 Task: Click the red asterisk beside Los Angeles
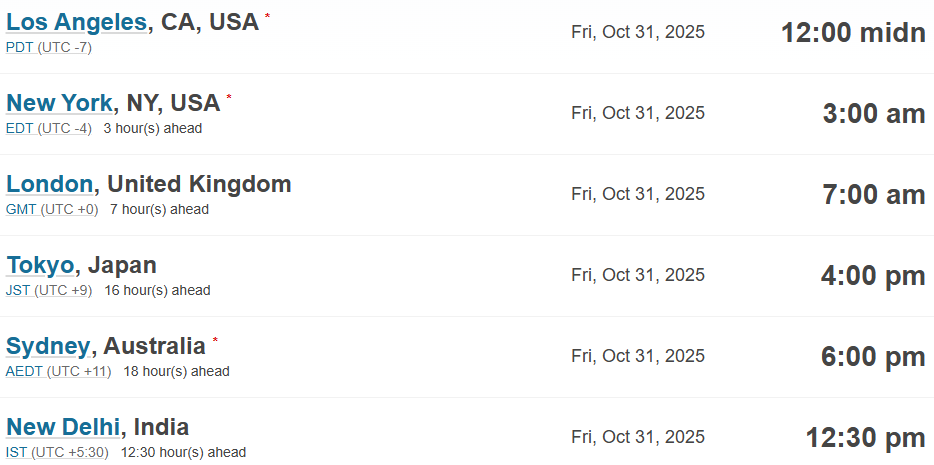[x=267, y=17]
